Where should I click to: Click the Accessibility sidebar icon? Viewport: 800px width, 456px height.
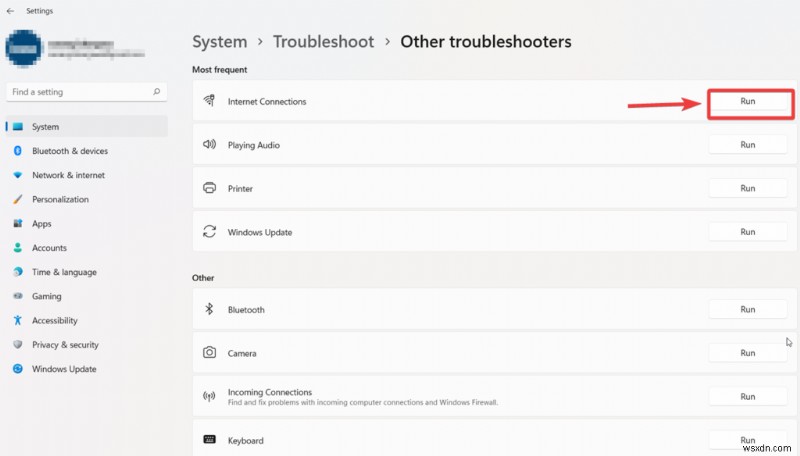coord(17,321)
